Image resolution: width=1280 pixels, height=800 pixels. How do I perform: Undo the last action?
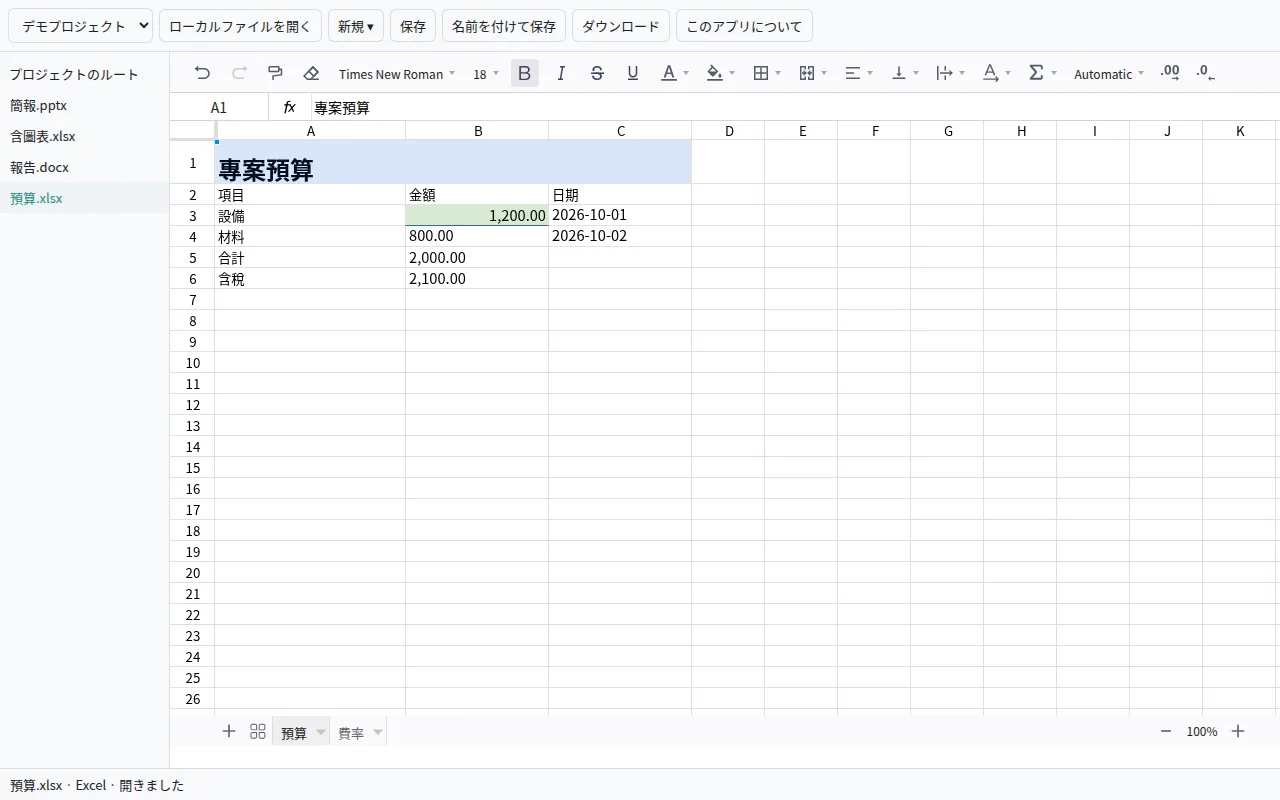click(x=203, y=73)
